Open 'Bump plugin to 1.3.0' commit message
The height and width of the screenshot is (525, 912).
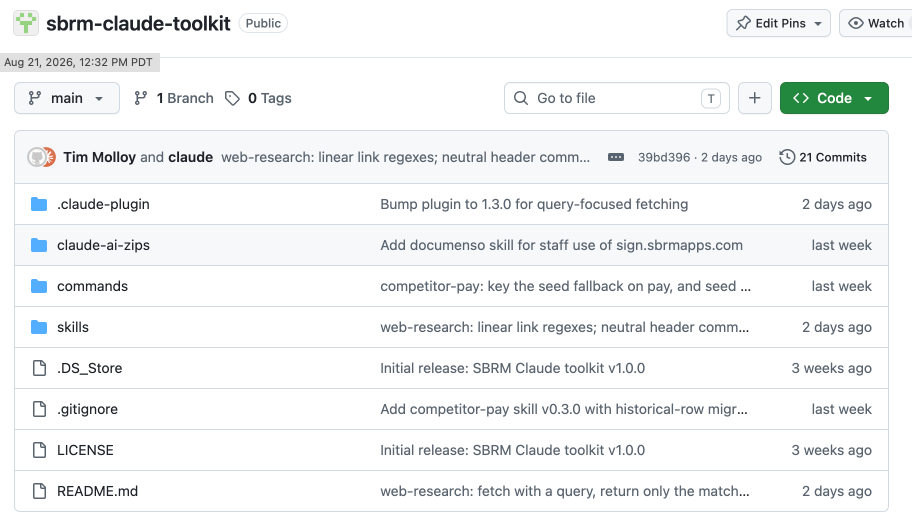pos(534,204)
